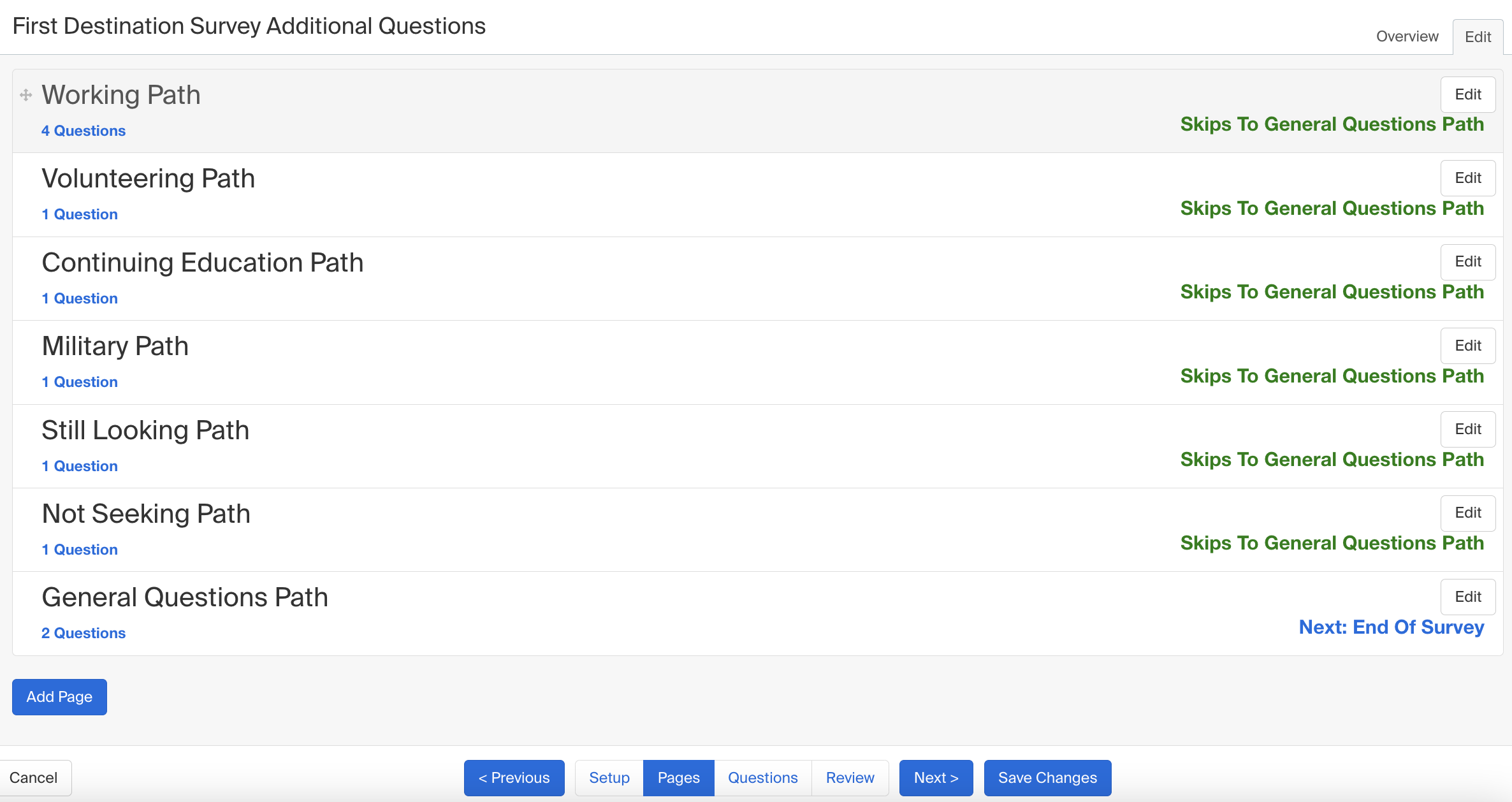Click Next: End Of Survey link
Image resolution: width=1512 pixels, height=802 pixels.
pos(1392,627)
